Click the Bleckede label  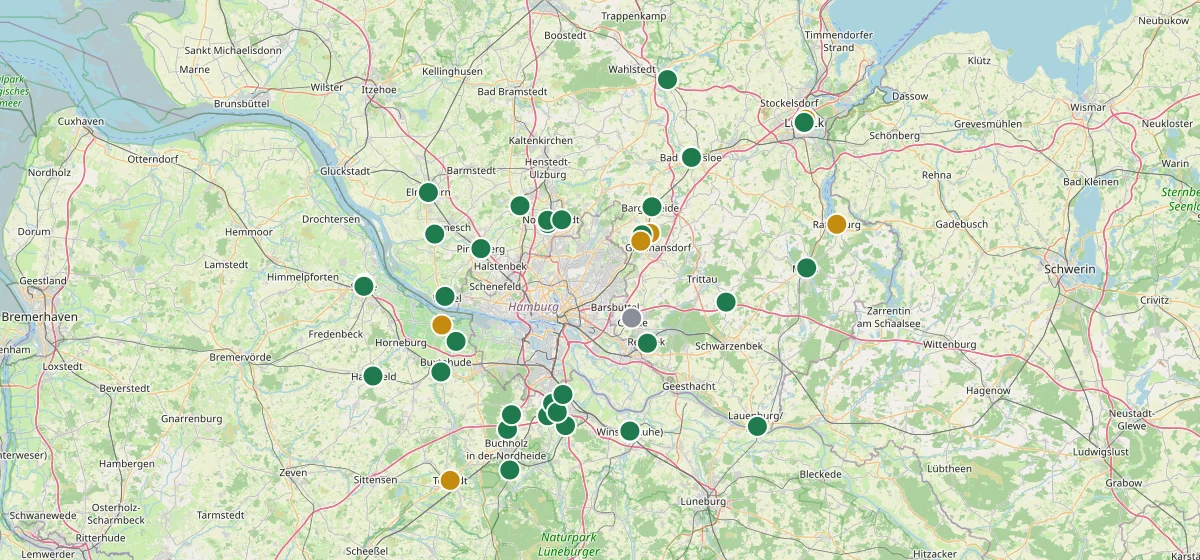[821, 474]
